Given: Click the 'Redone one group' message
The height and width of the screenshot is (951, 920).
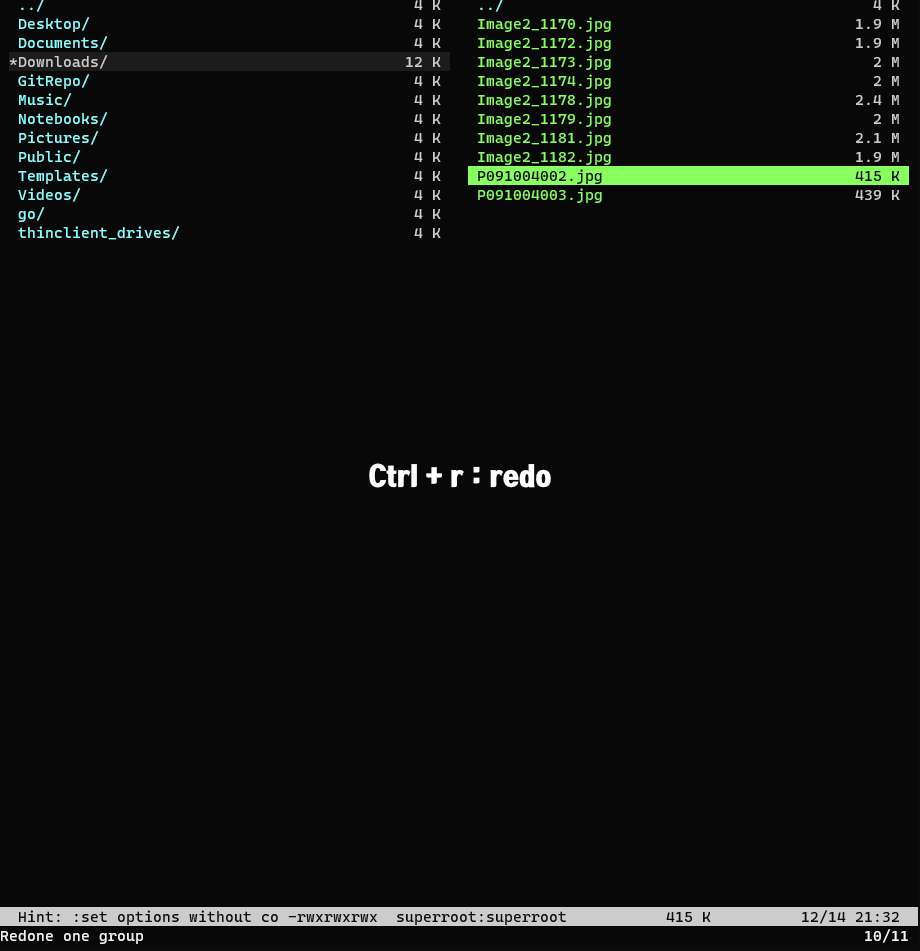Looking at the screenshot, I should (x=72, y=936).
